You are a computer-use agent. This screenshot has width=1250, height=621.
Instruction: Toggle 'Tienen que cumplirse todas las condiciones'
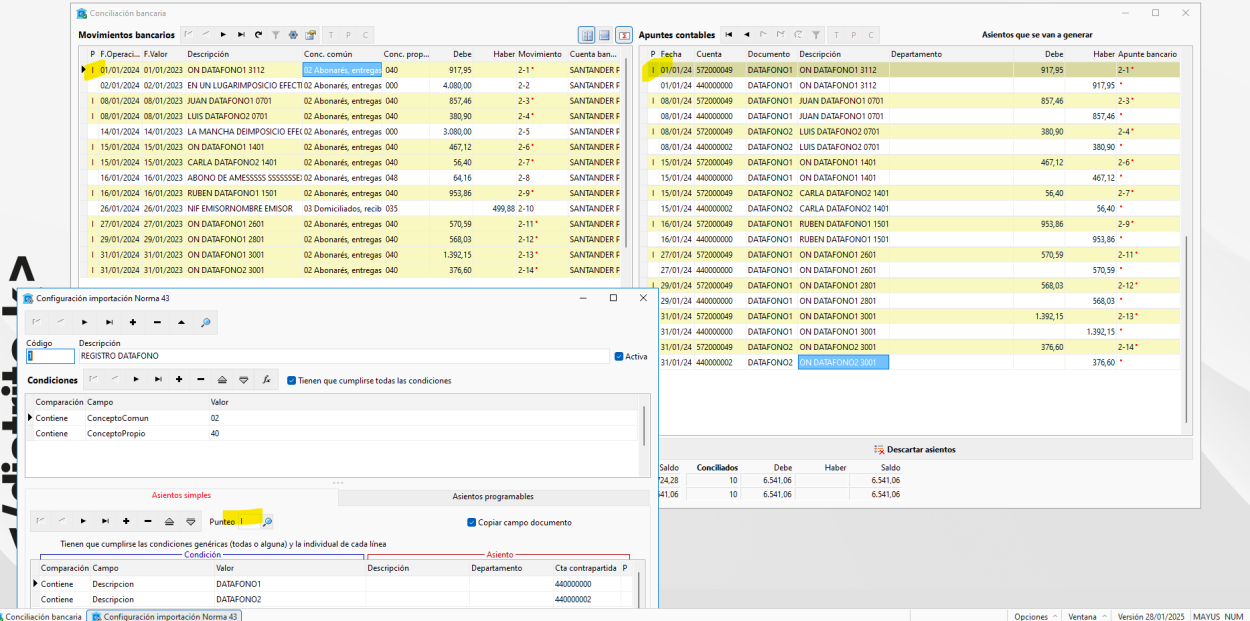[x=291, y=380]
